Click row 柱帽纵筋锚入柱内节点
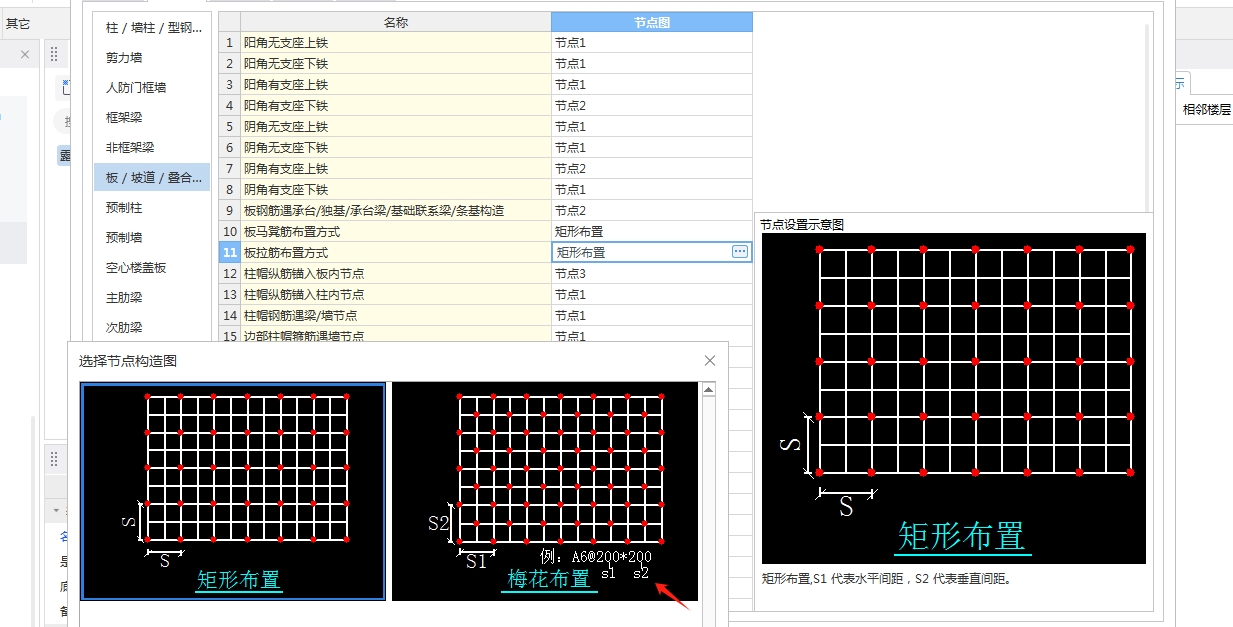This screenshot has height=627, width=1233. coord(396,295)
